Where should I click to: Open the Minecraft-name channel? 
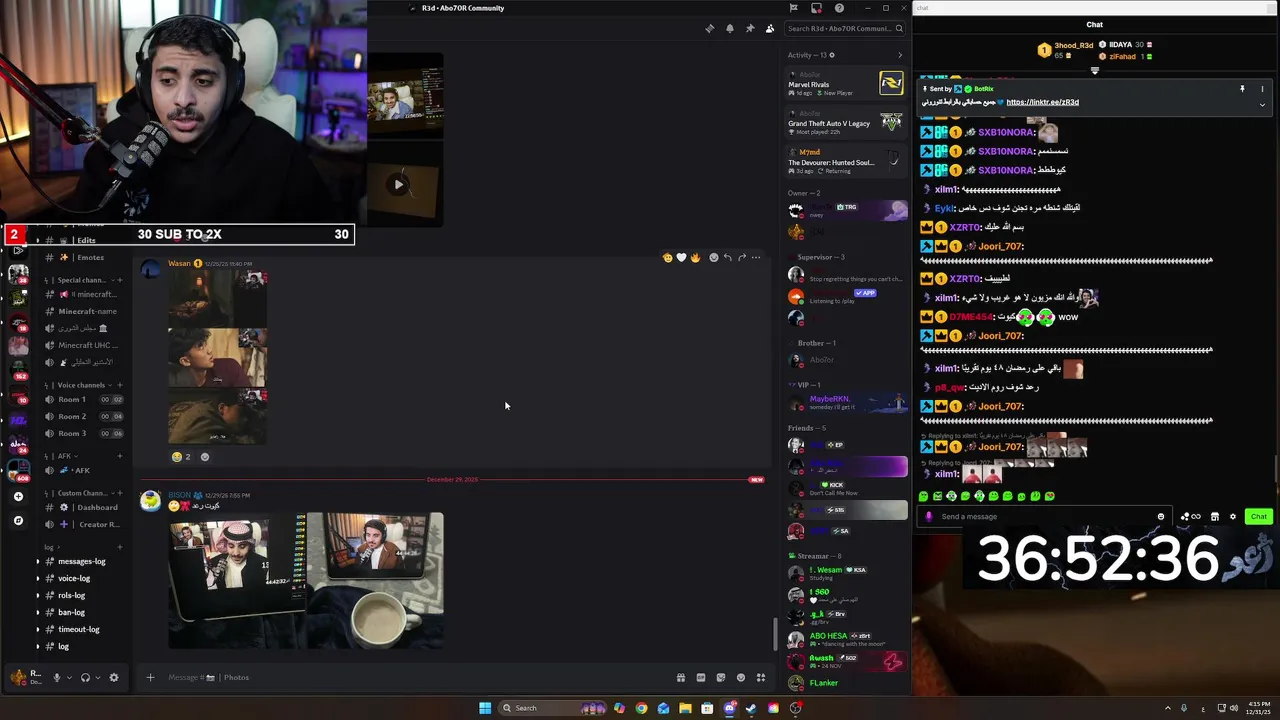point(86,311)
